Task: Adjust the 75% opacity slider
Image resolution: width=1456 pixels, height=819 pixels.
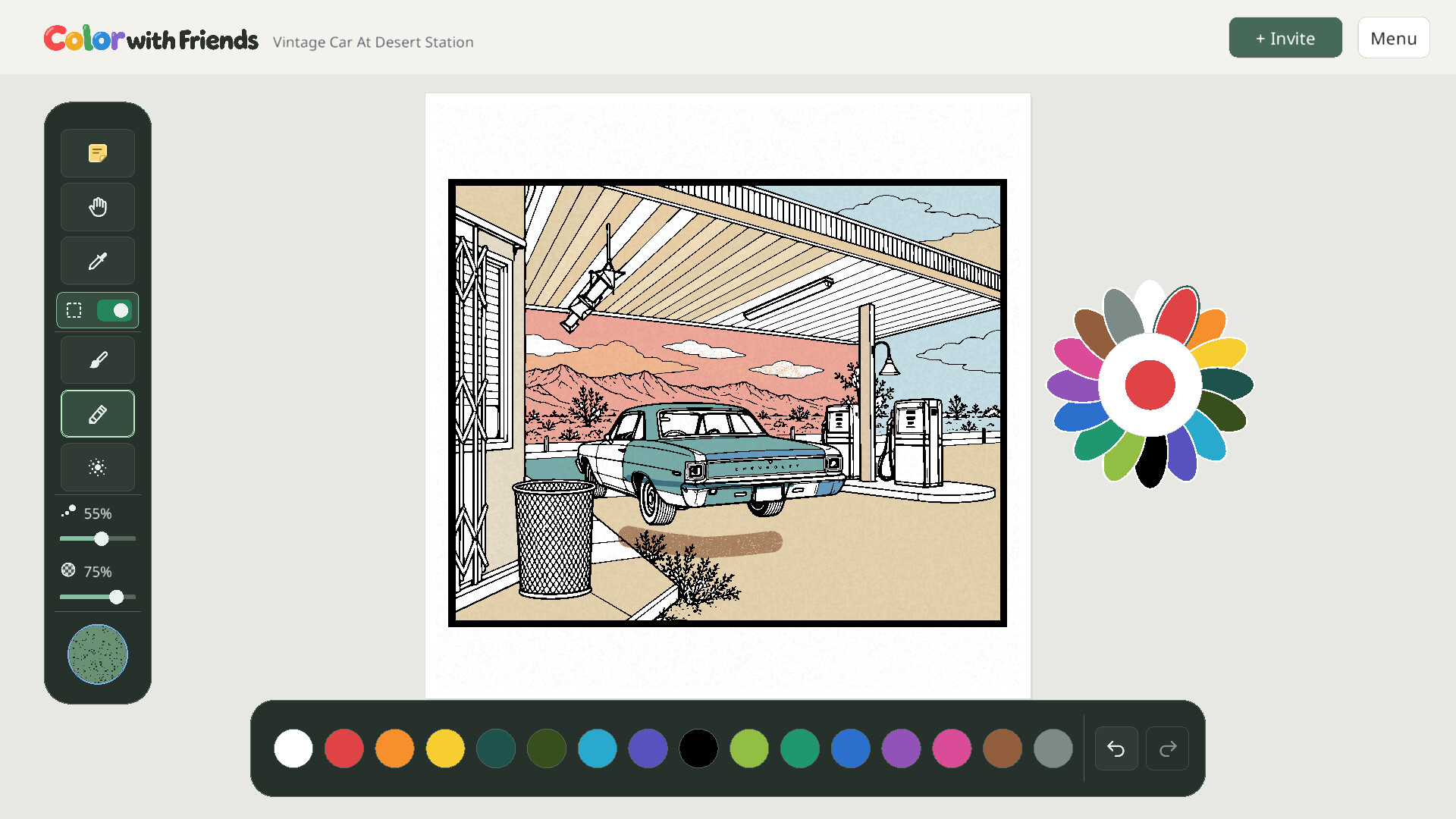Action: click(98, 597)
